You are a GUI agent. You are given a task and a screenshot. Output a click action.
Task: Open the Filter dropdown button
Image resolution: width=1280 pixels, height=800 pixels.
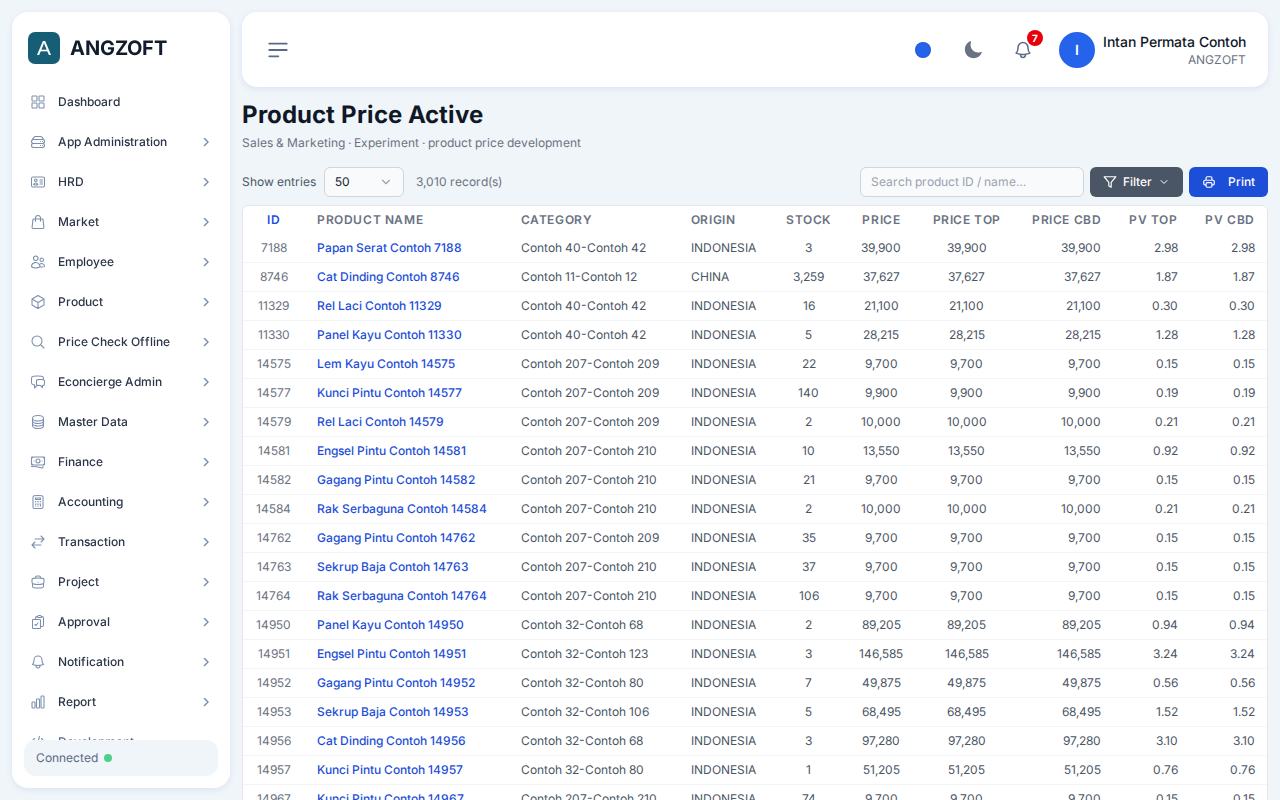(1136, 182)
